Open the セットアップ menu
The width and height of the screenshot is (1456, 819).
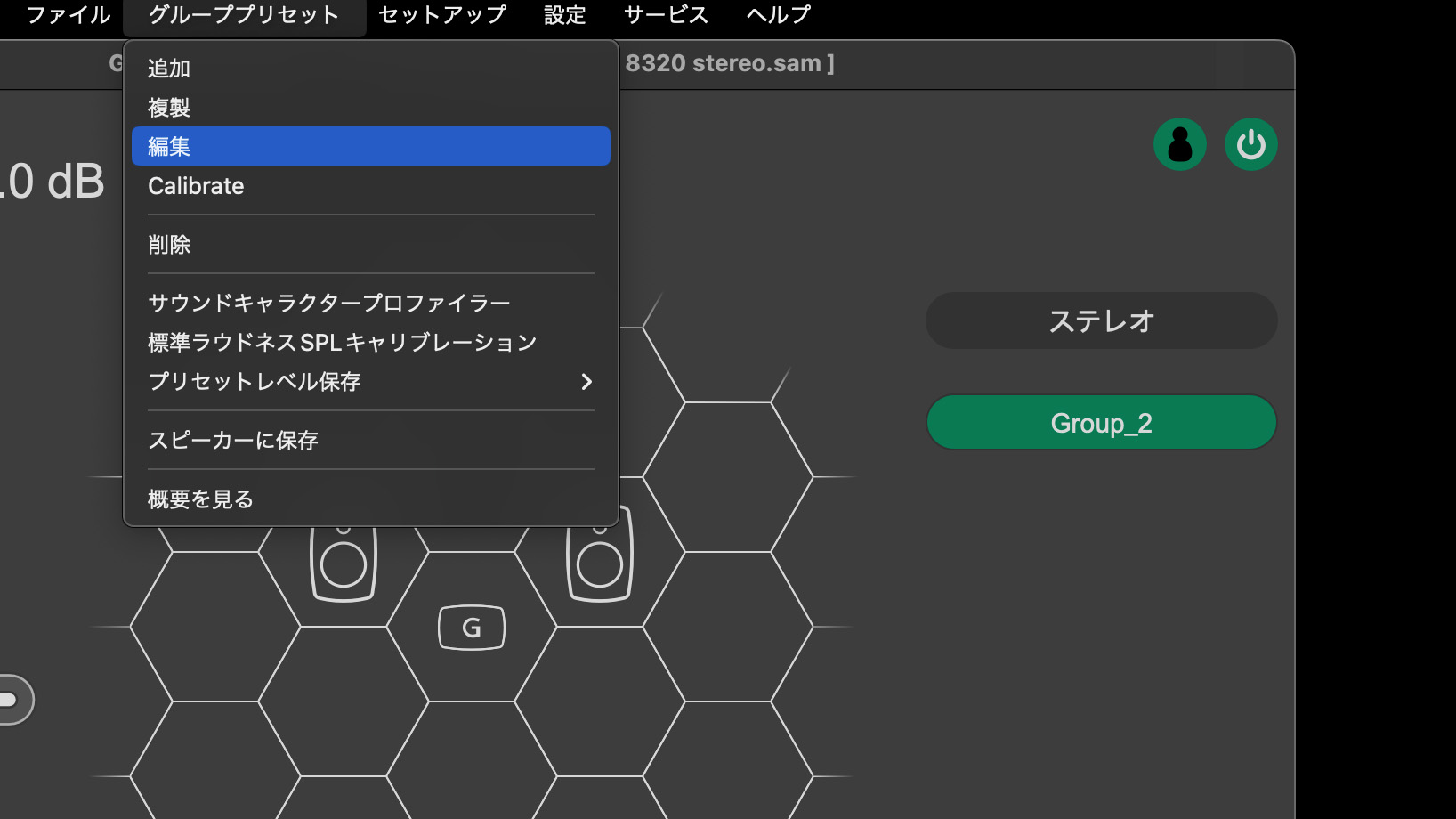(441, 14)
